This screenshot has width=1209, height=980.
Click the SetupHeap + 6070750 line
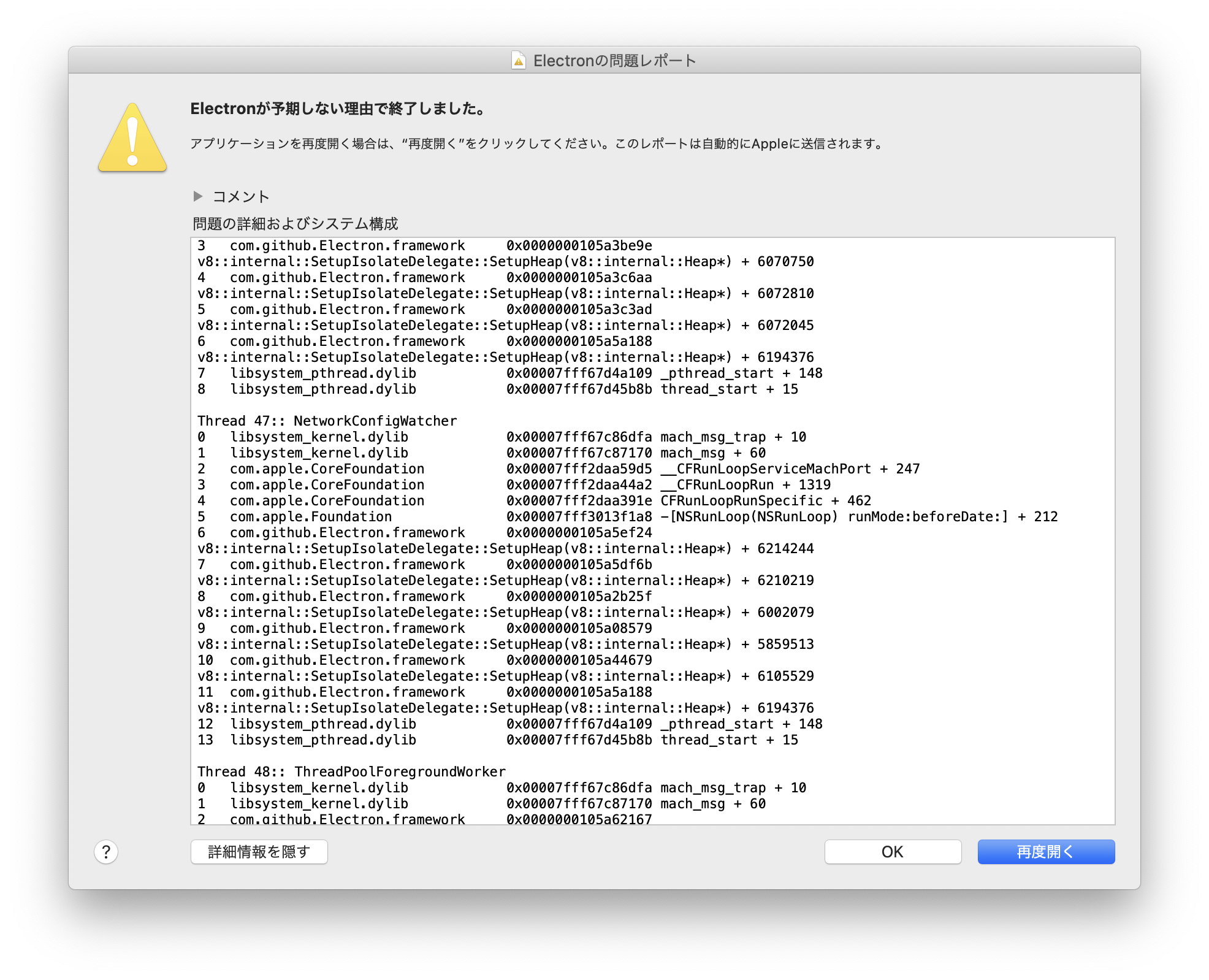coord(506,261)
